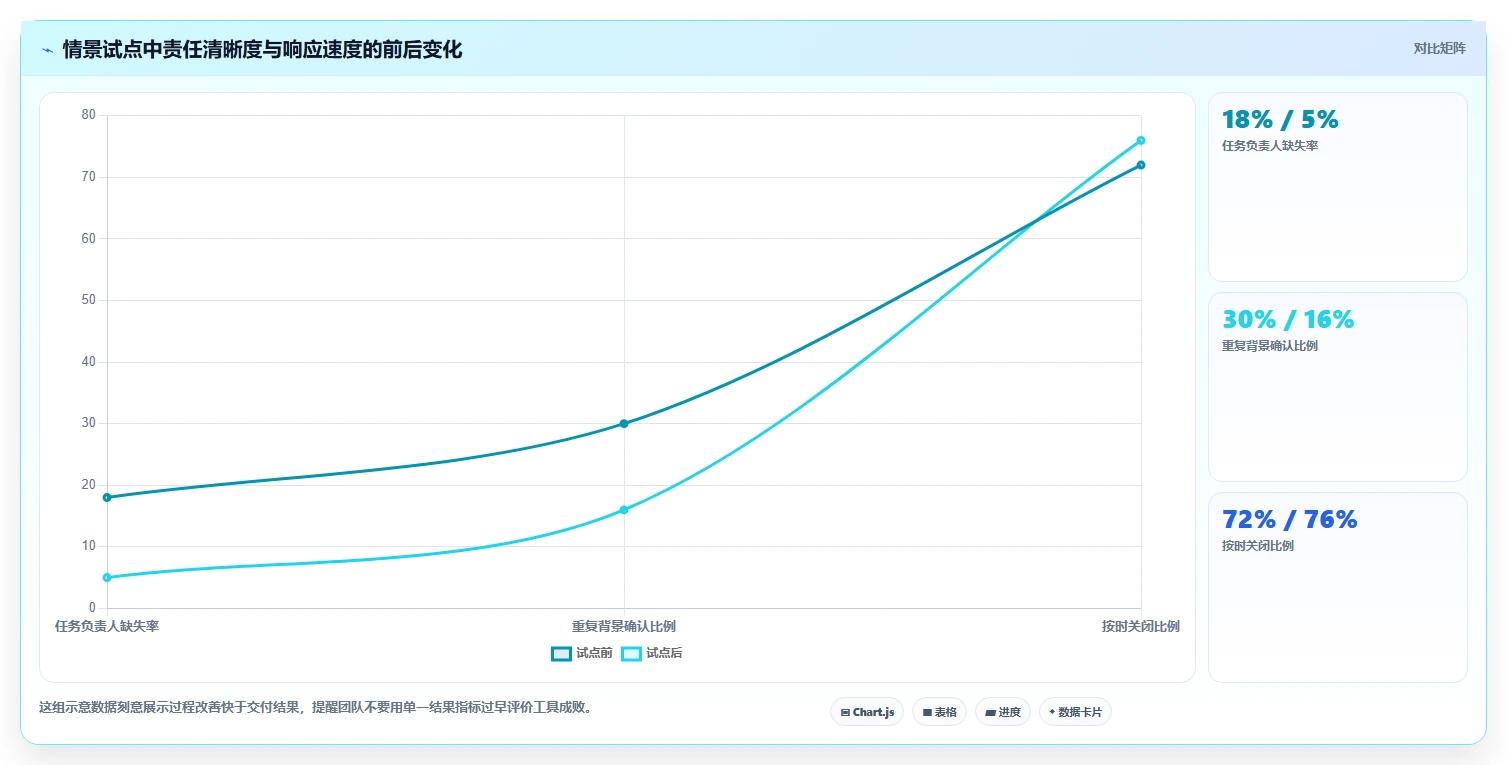1507x765 pixels.
Task: Select the Chart.js tag chip
Action: 867,712
